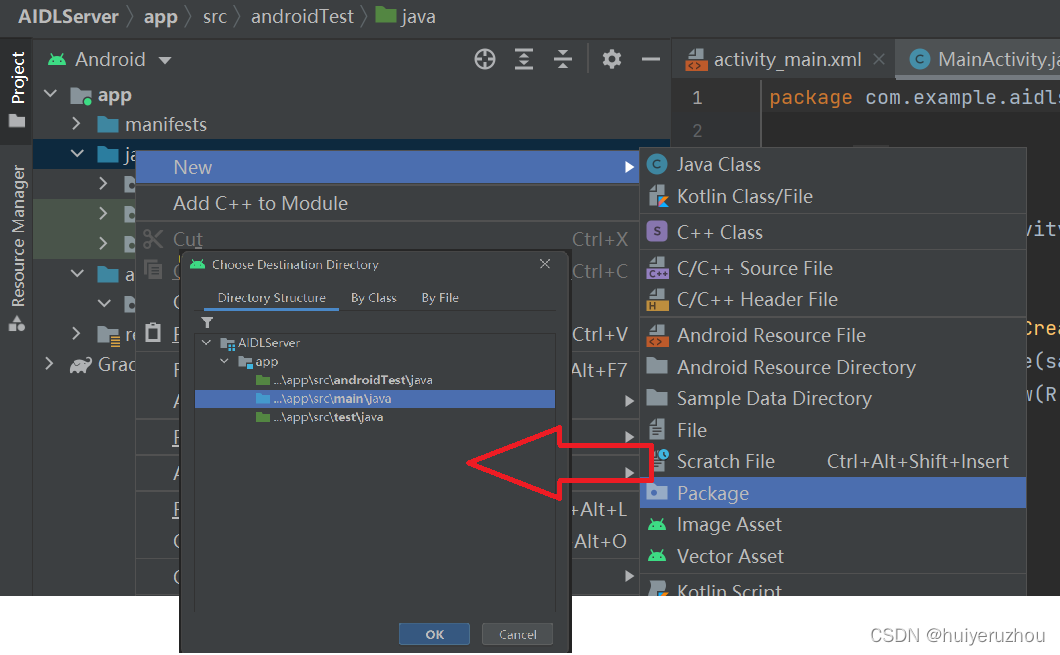1060x655 pixels.
Task: Click the locate target crosshair icon
Action: point(485,59)
